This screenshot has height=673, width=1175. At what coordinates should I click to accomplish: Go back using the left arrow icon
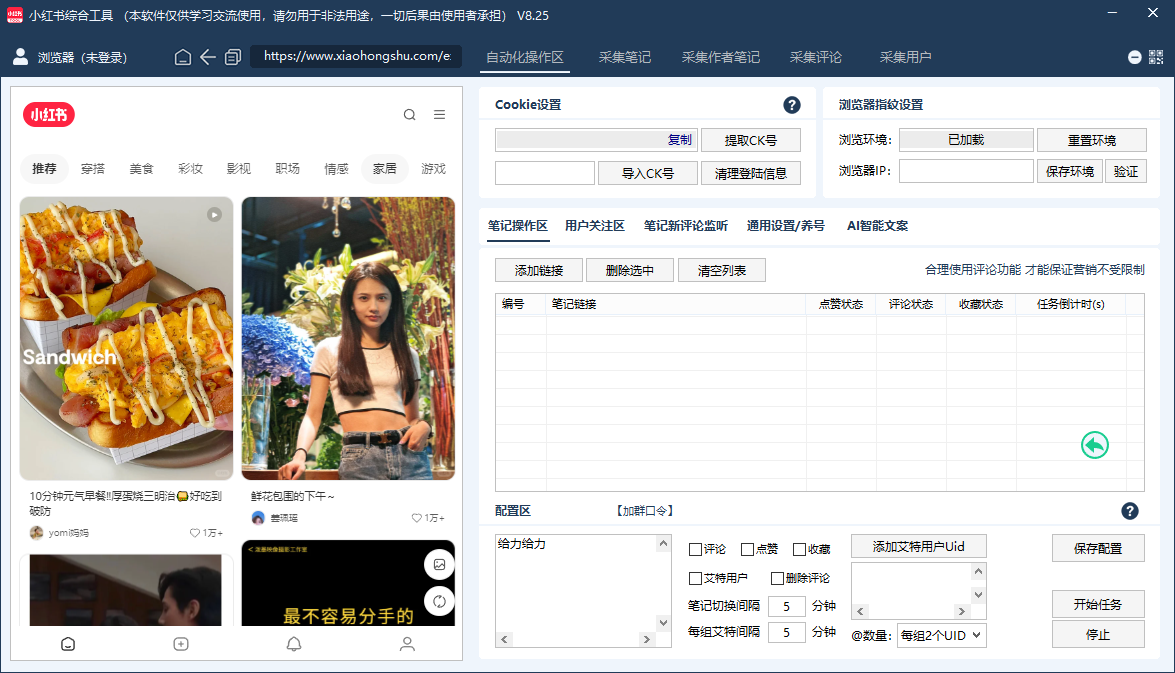coord(208,57)
